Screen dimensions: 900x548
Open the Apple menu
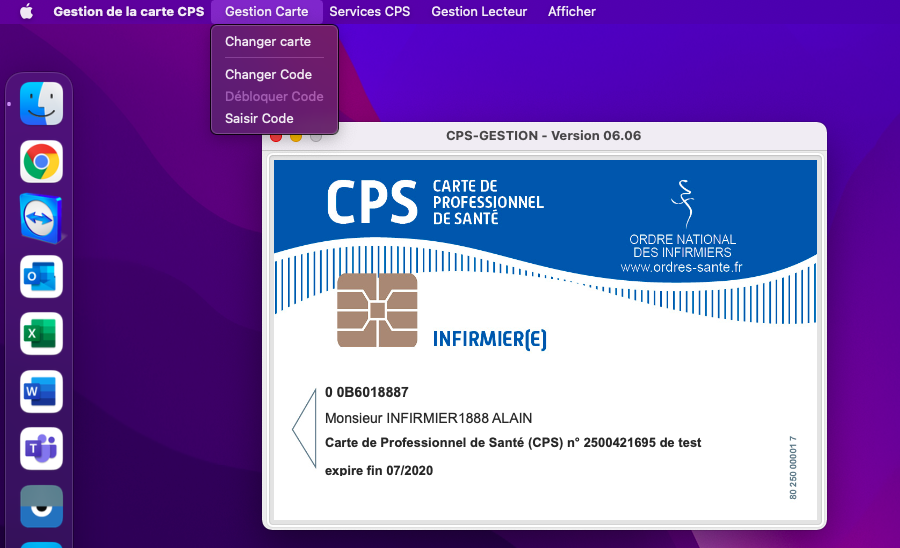coord(26,12)
